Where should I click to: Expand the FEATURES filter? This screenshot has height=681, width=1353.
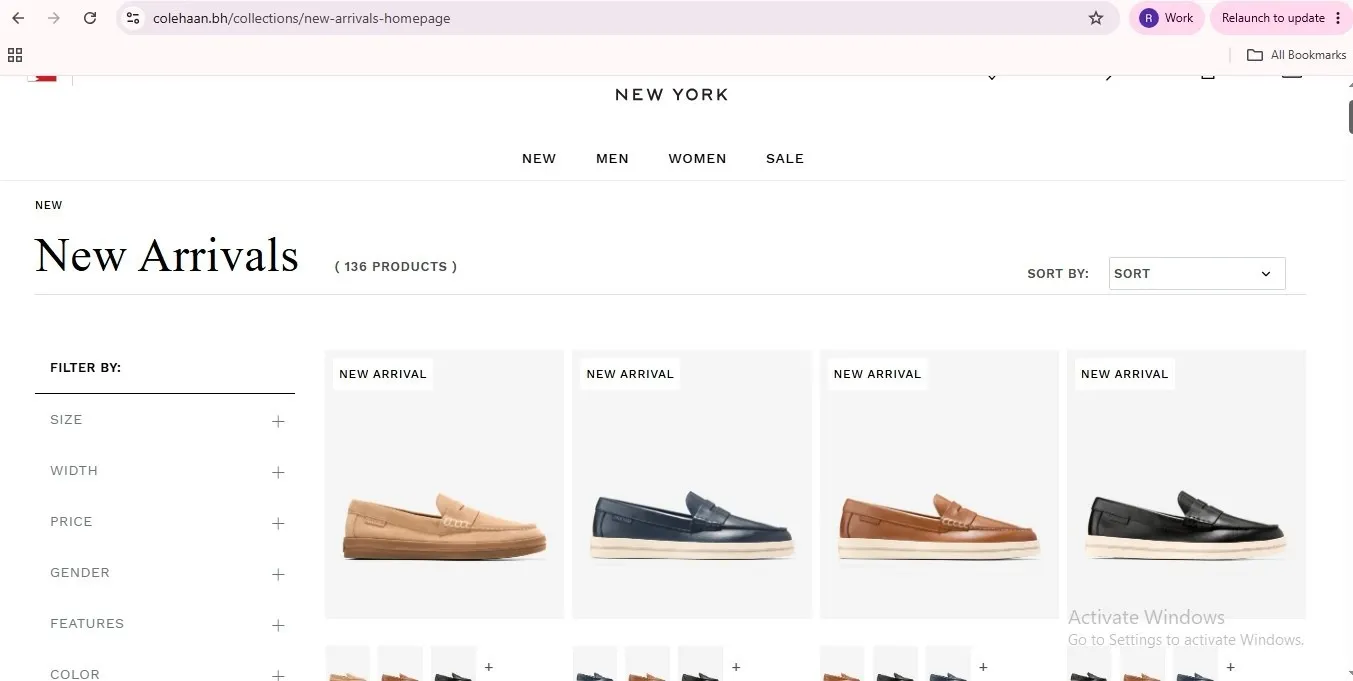coord(167,624)
